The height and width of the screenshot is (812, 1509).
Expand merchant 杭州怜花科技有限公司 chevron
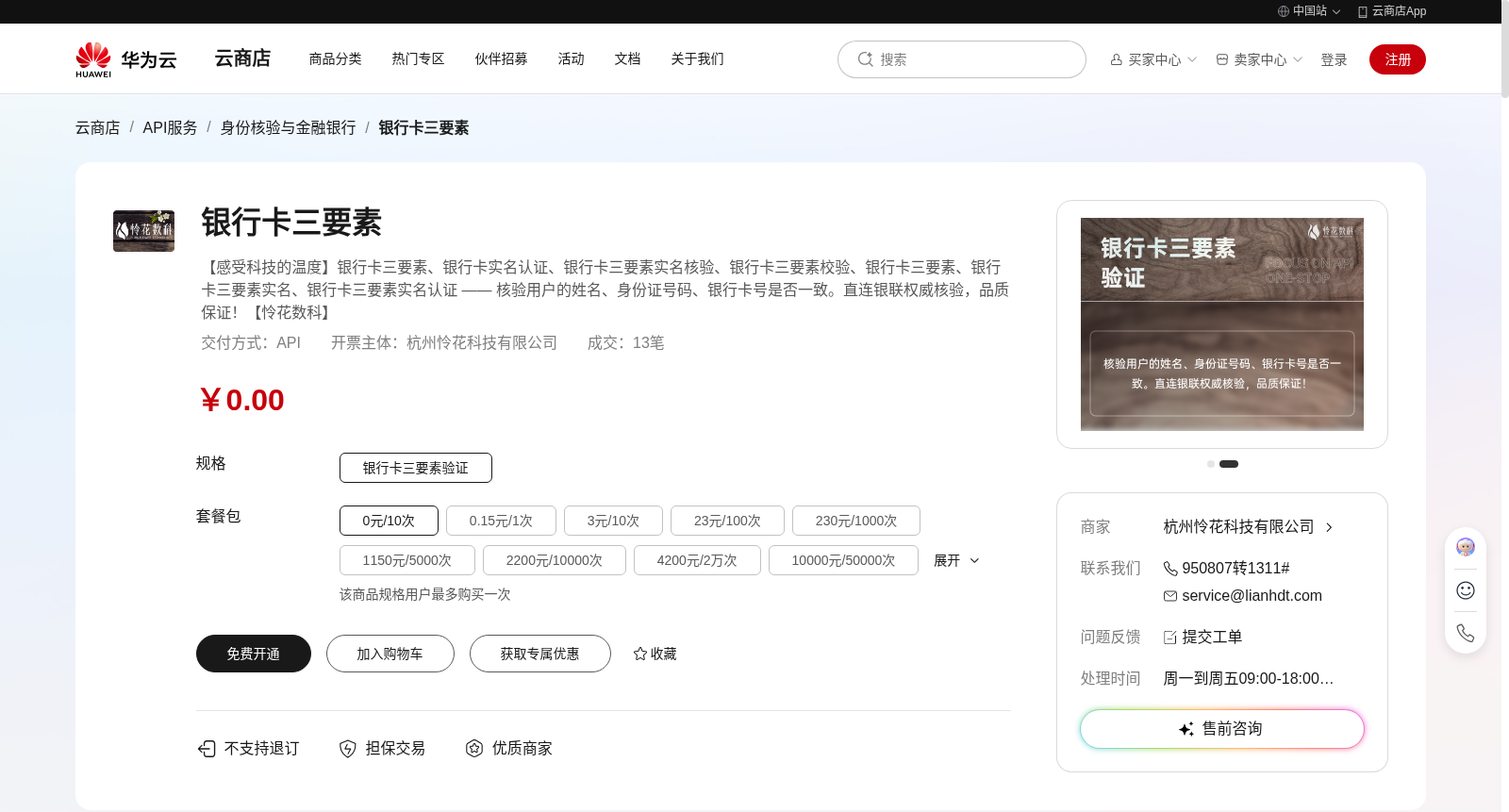[x=1329, y=527]
